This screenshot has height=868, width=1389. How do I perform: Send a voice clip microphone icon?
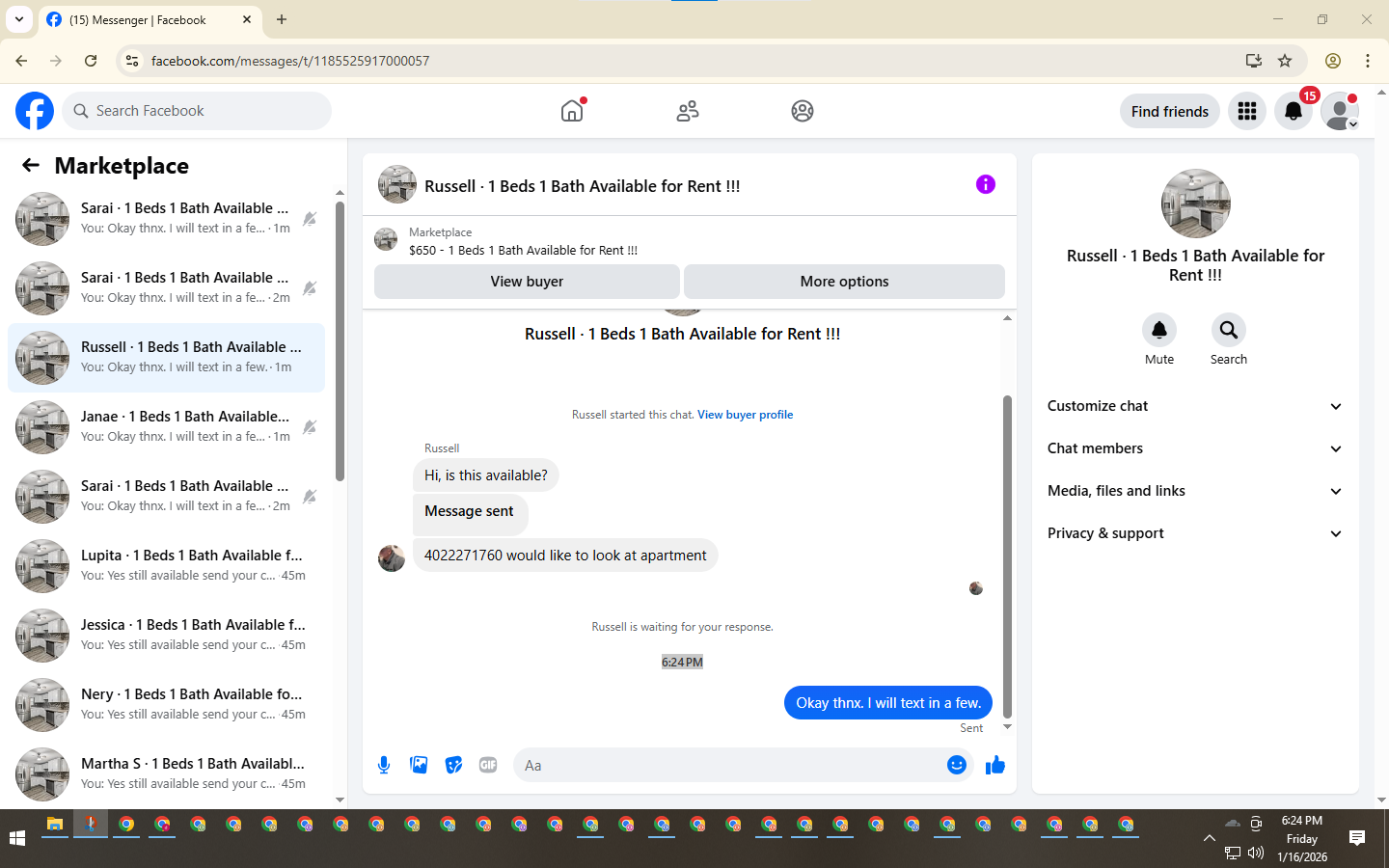[384, 765]
